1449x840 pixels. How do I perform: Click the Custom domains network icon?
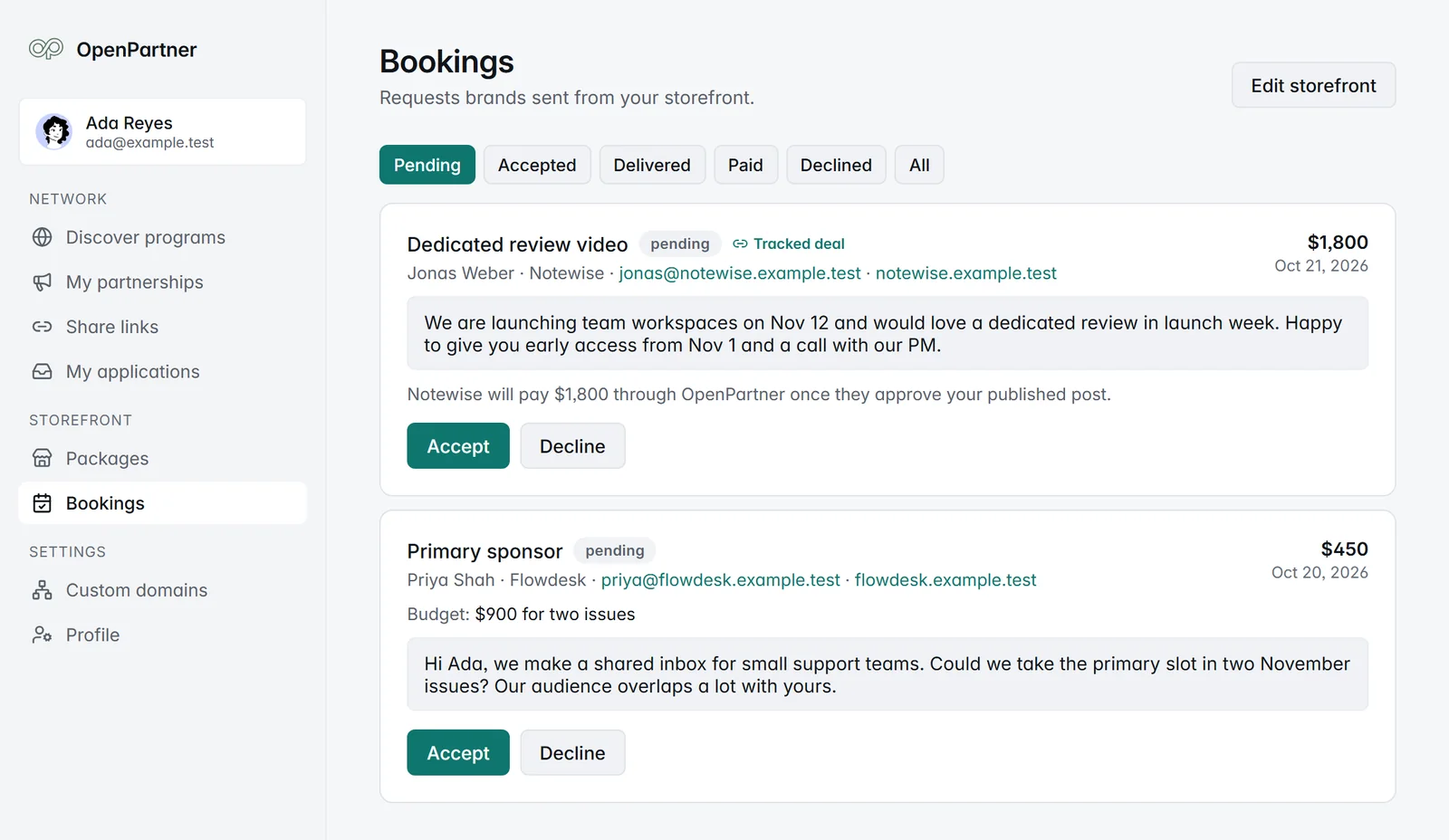43,590
